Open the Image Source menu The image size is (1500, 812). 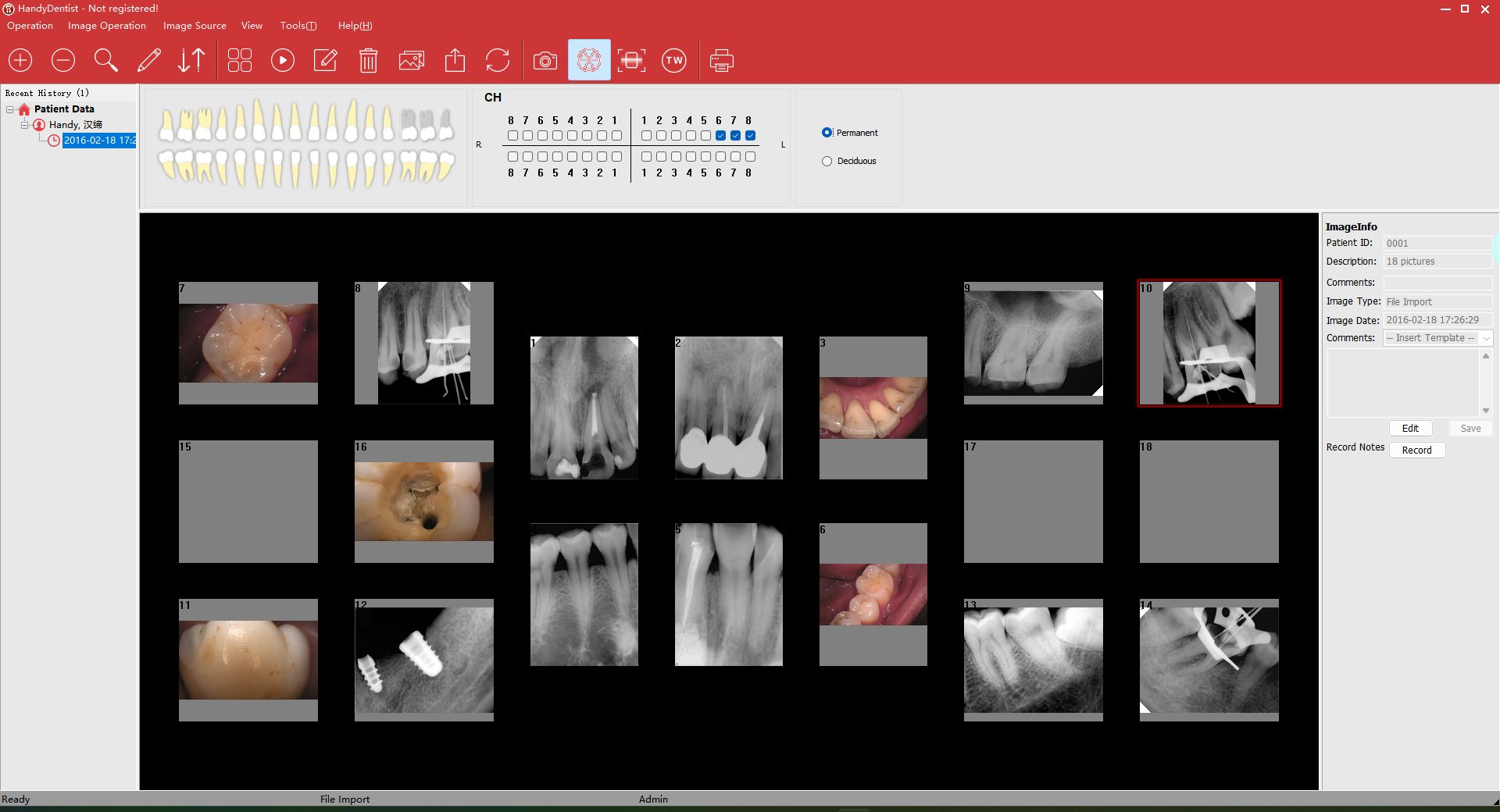tap(195, 26)
